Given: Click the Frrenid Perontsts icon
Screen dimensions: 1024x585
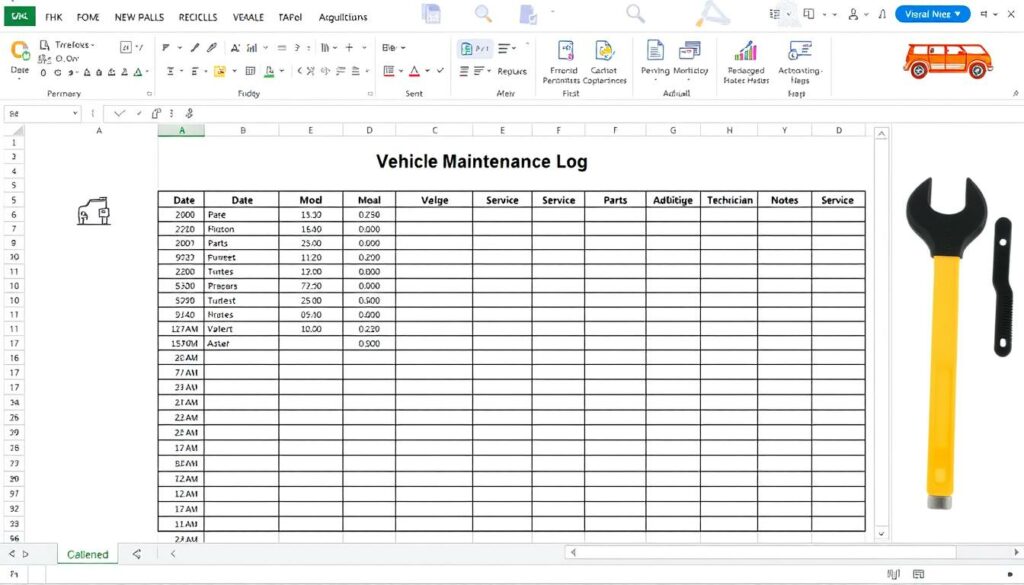Looking at the screenshot, I should pos(566,51).
